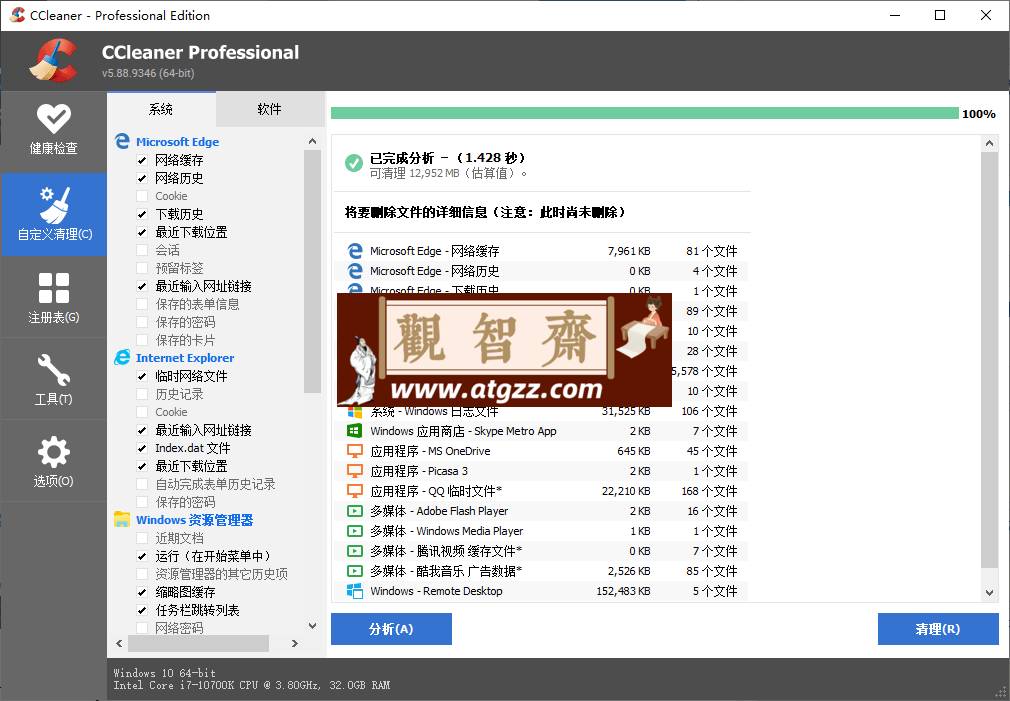Uncheck Index.dat 文件 checkbox
1010x701 pixels.
coord(142,448)
